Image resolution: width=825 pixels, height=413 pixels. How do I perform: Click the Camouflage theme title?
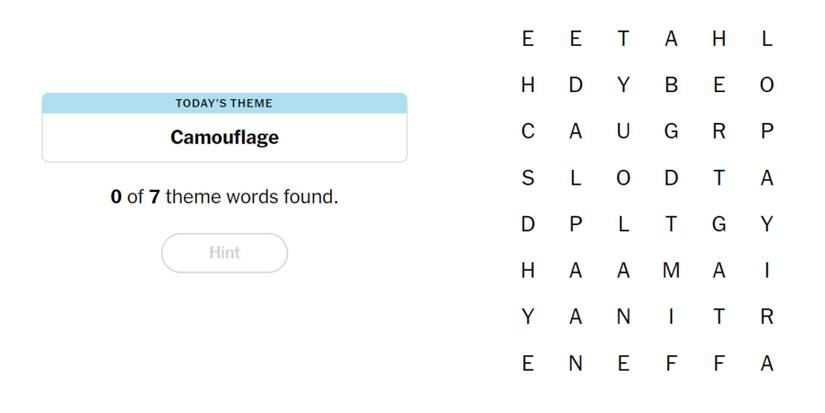point(224,137)
